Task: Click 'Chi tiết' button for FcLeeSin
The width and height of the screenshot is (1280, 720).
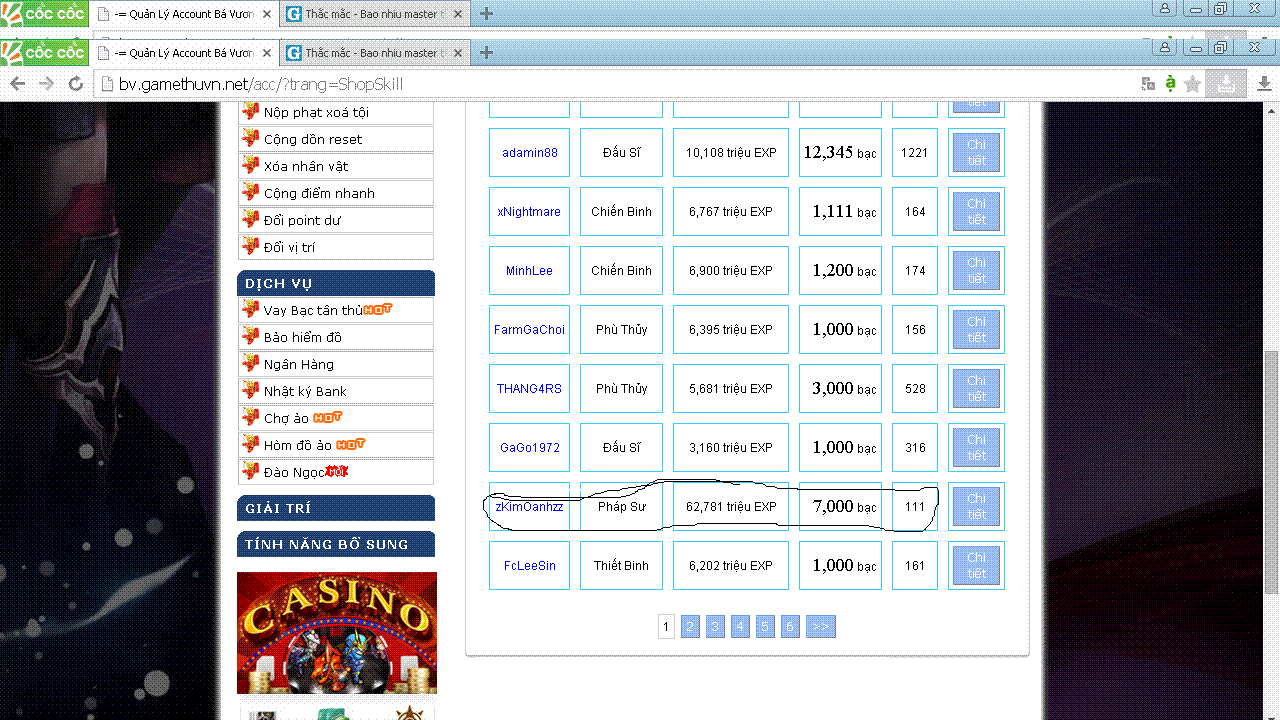Action: [976, 566]
